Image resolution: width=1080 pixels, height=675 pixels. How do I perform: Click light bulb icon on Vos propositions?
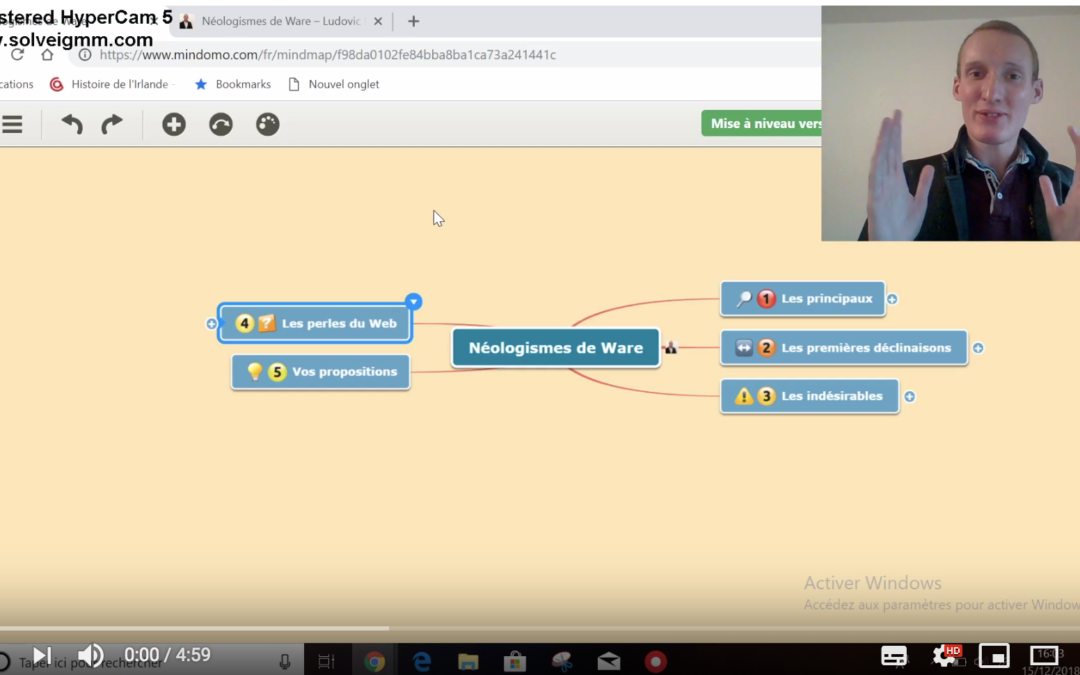[x=255, y=372]
